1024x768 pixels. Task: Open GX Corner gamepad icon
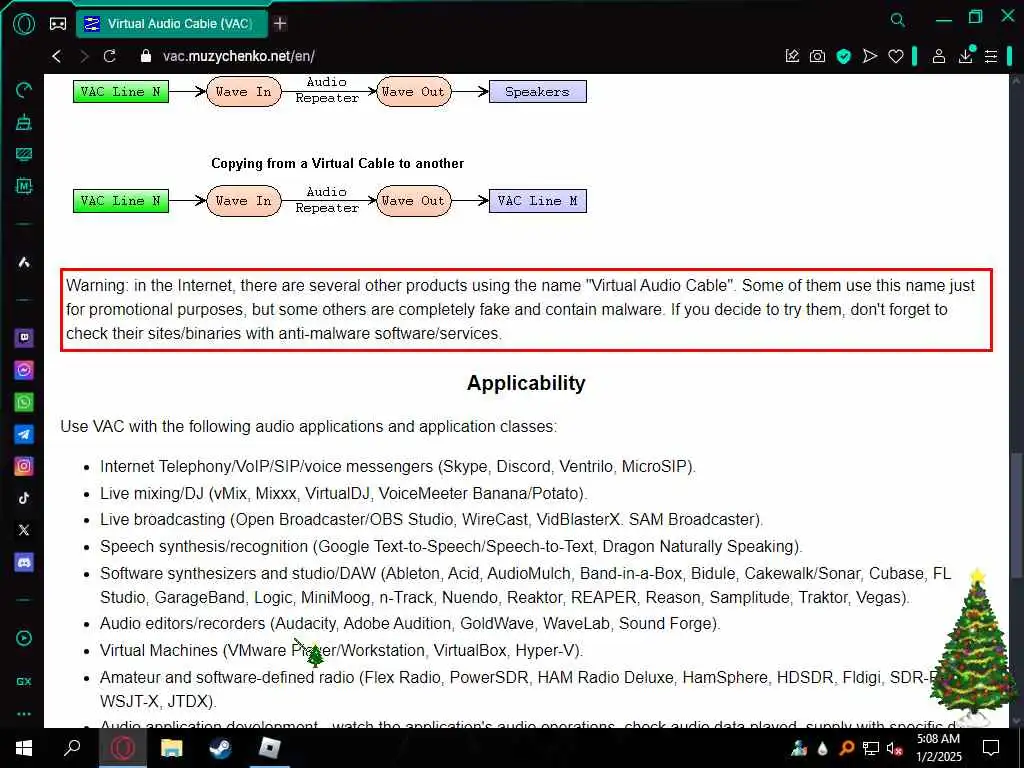[57, 24]
